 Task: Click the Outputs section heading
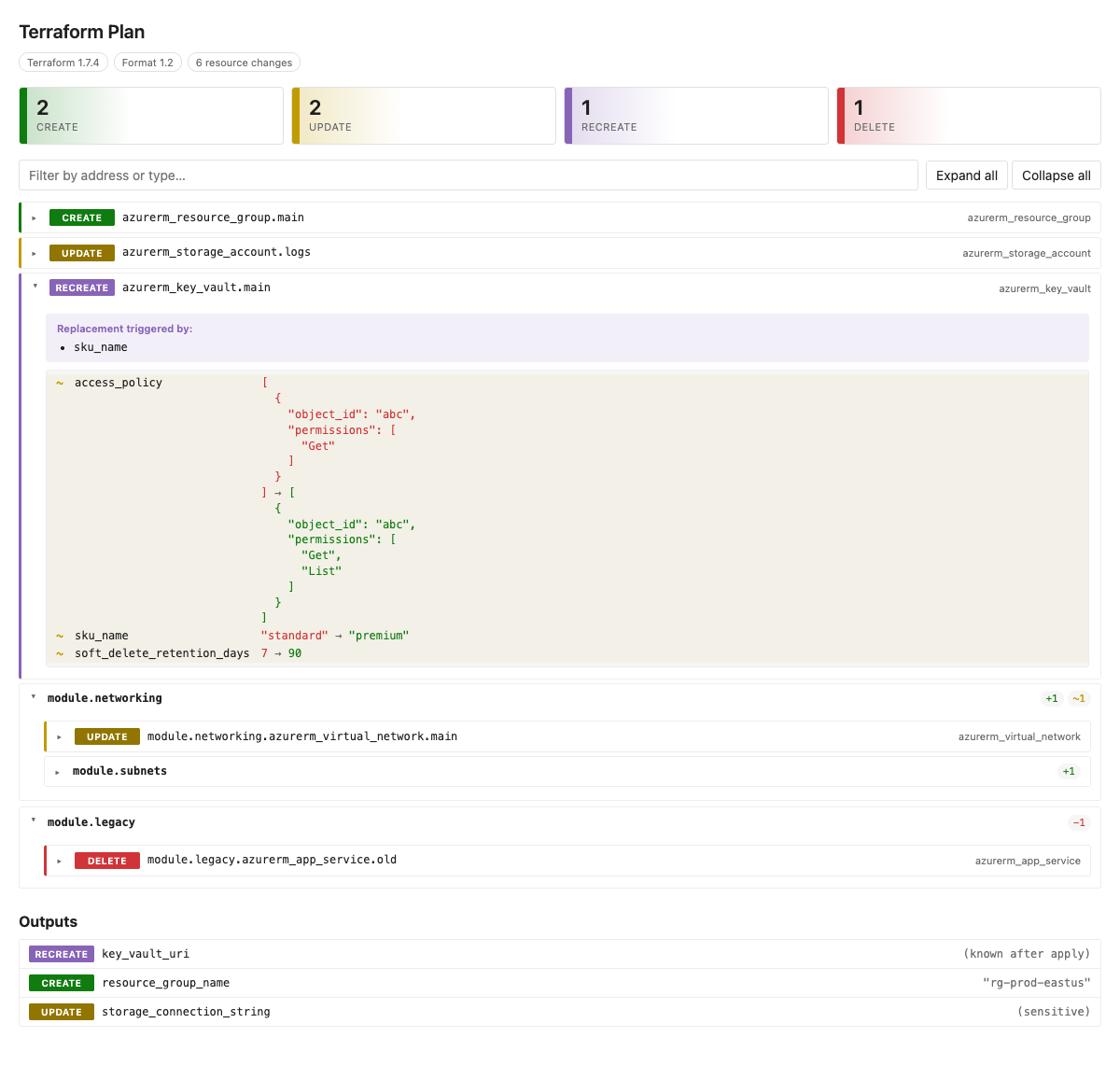49,921
